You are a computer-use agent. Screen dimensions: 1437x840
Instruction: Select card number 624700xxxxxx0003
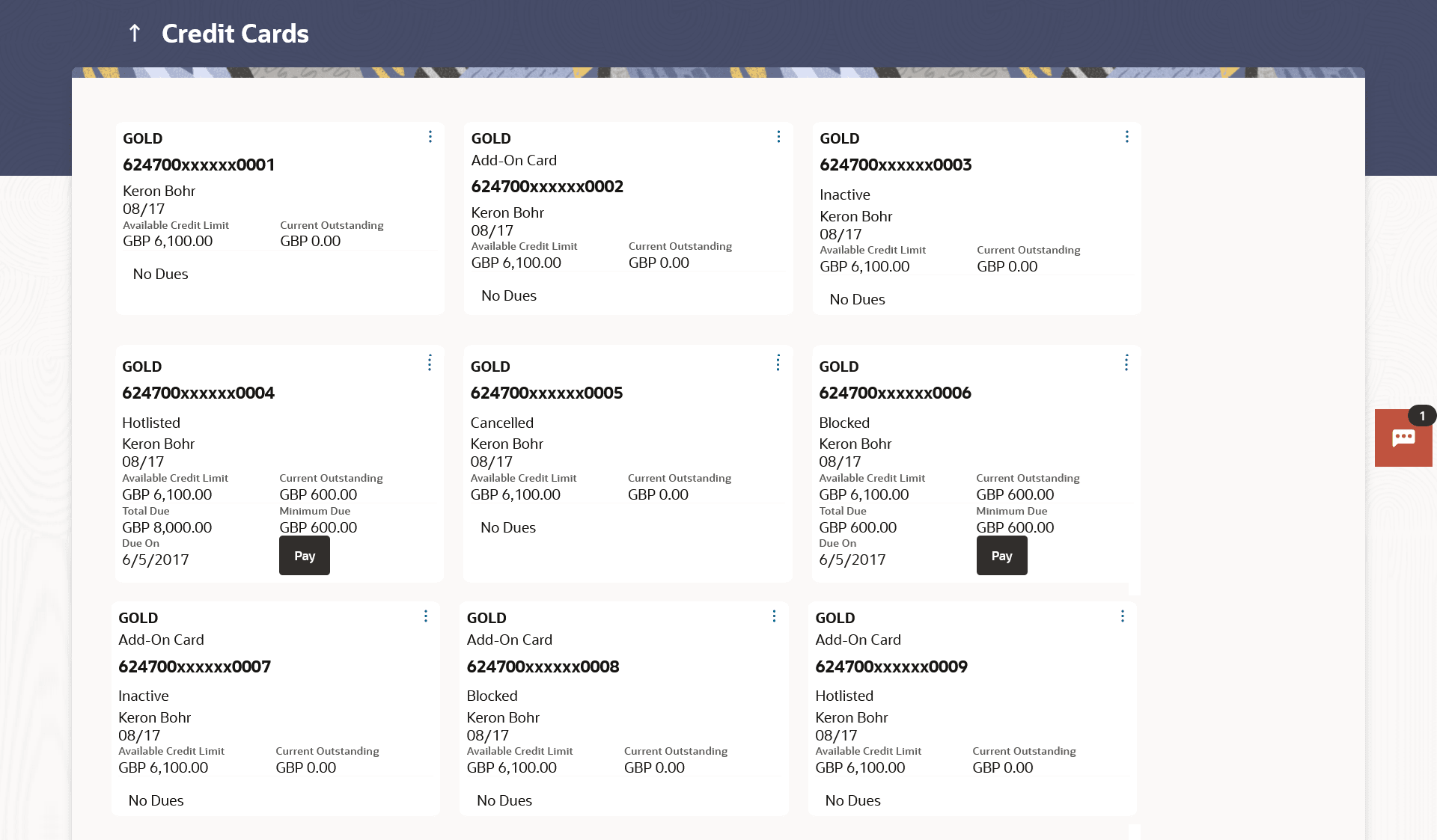click(x=896, y=165)
